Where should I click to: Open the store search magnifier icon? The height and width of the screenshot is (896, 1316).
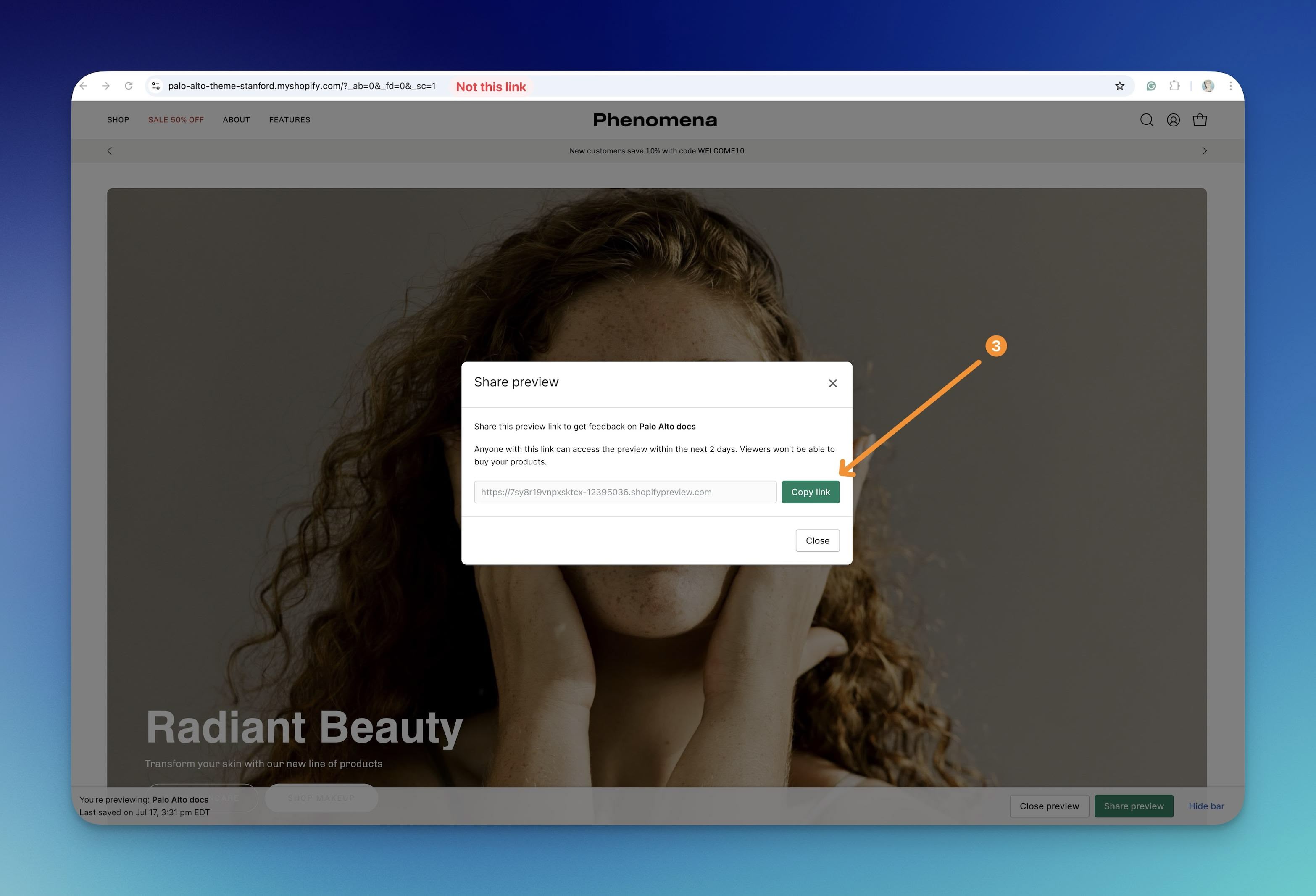coord(1147,120)
